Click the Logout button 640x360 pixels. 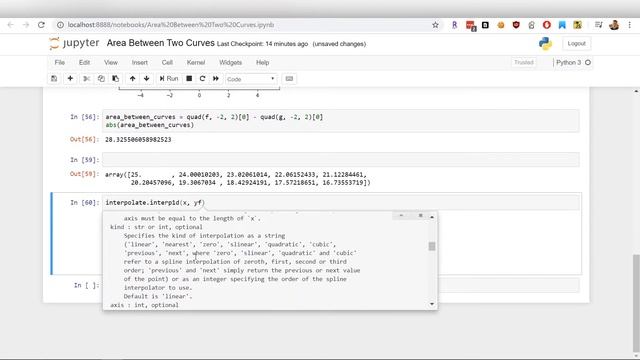576,43
